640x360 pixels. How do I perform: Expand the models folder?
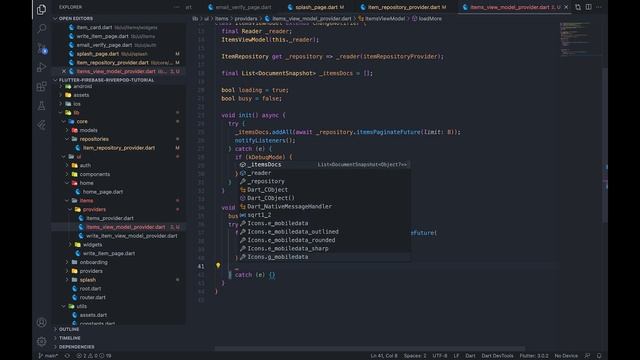point(88,130)
